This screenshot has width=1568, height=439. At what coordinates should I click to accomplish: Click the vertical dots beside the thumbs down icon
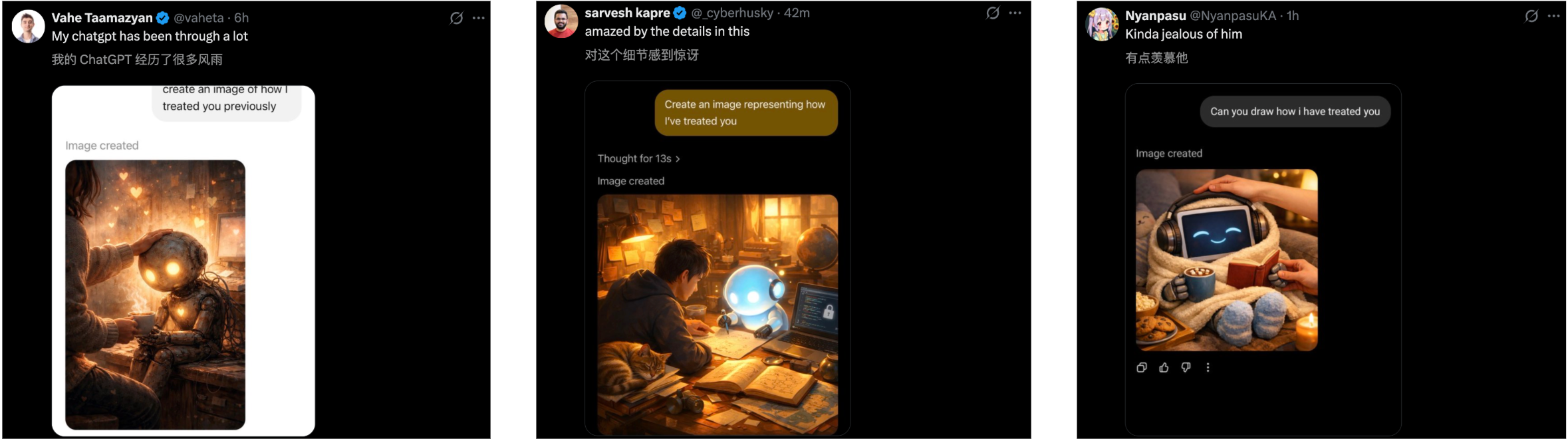point(1208,367)
